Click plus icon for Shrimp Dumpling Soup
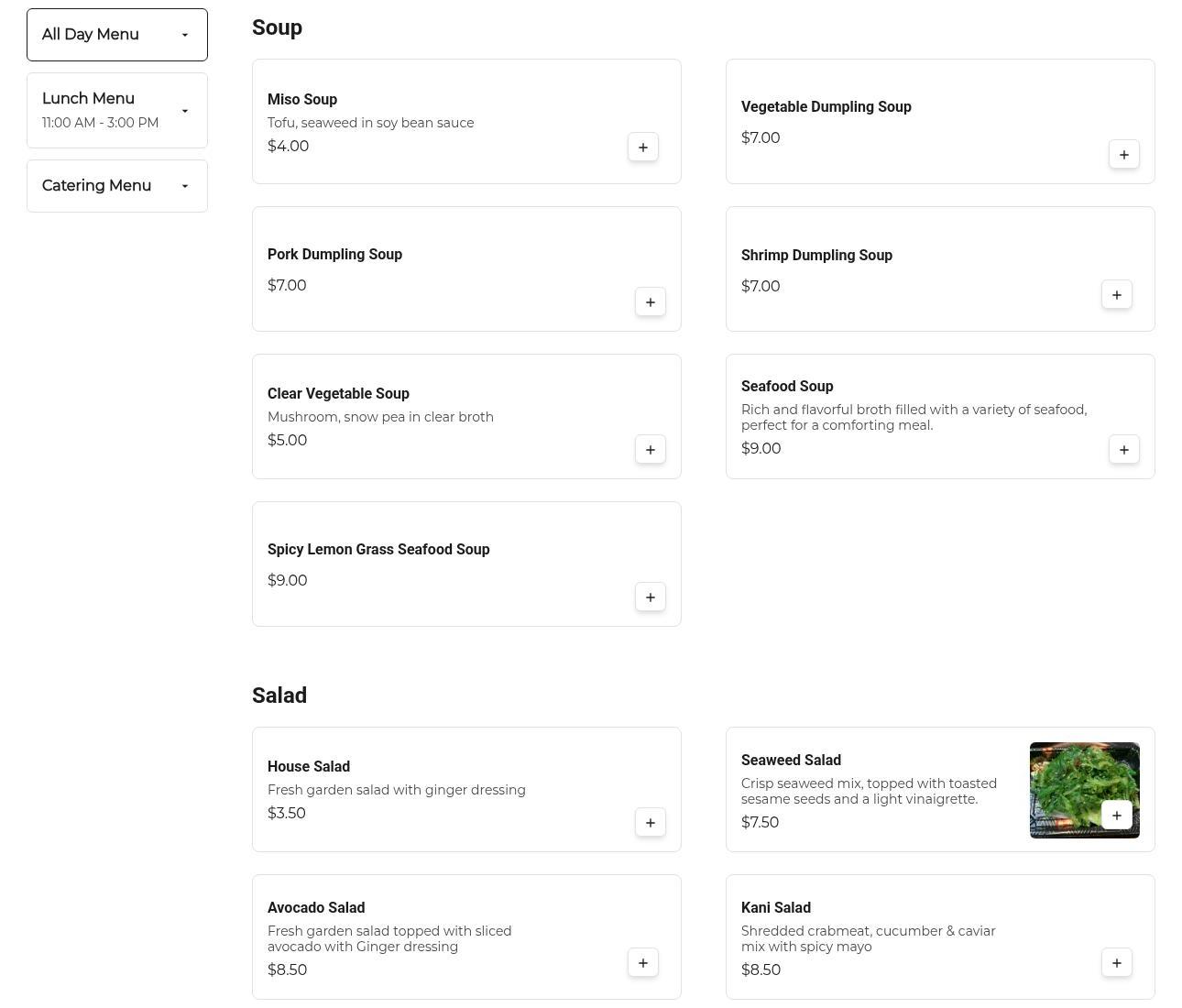 (x=1116, y=294)
